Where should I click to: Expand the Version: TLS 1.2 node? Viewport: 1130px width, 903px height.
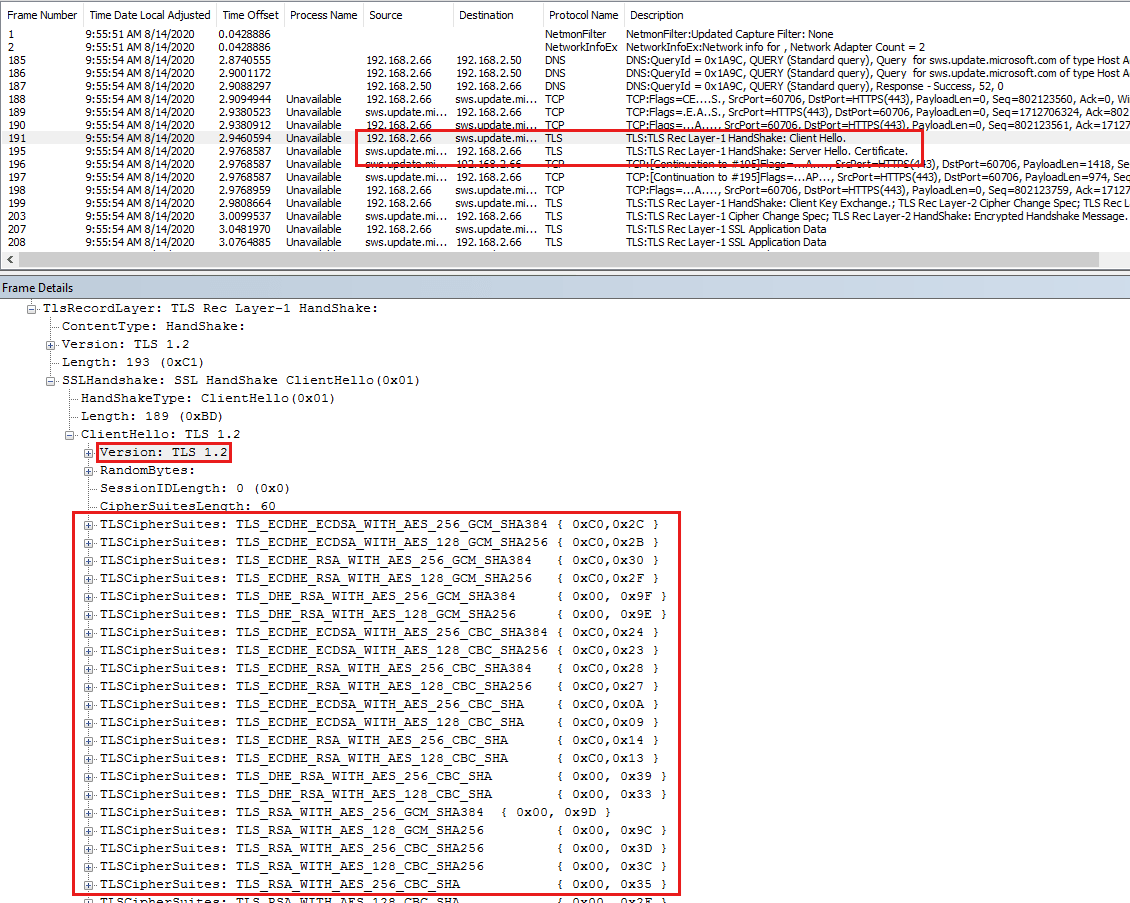pyautogui.click(x=86, y=452)
